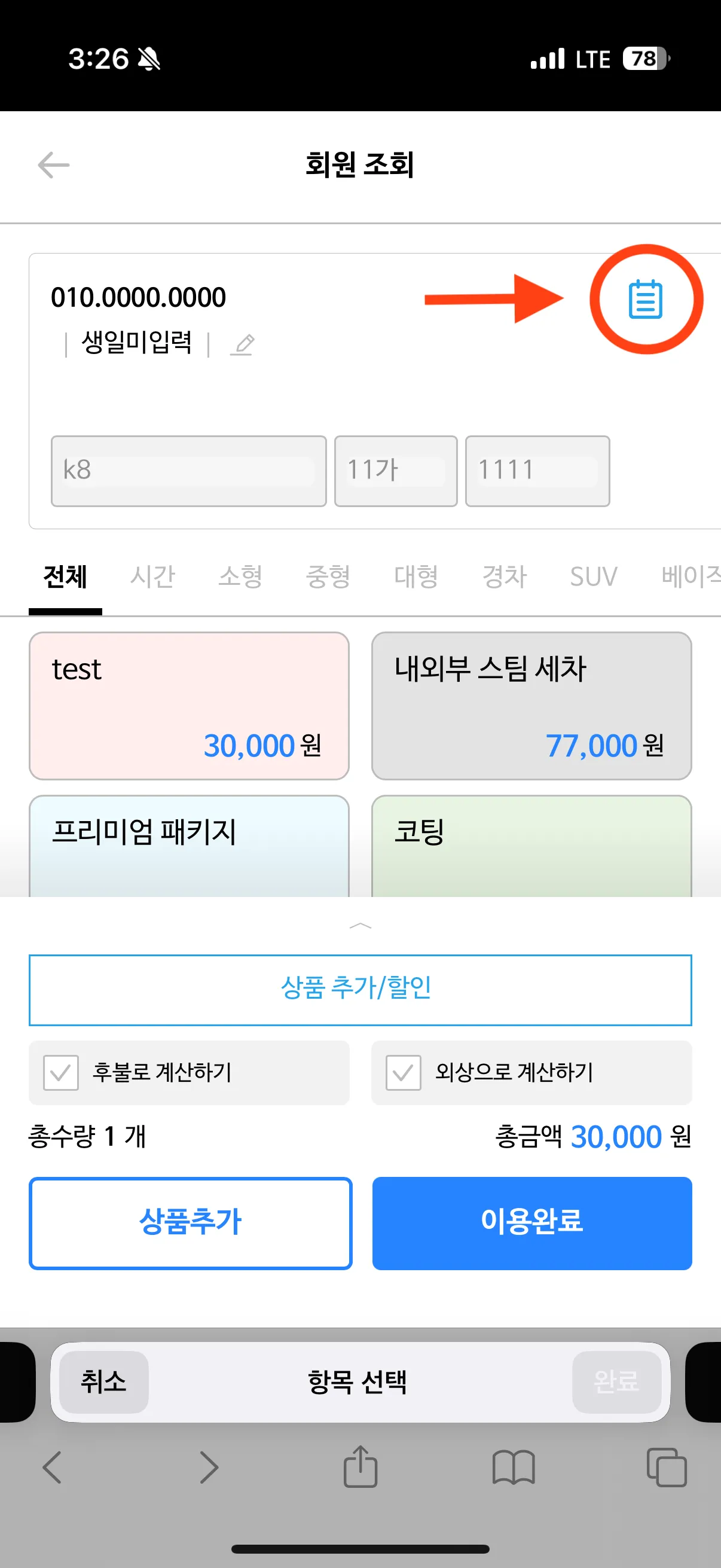Viewport: 721px width, 1568px height.
Task: Switch to the 시간 tab
Action: (x=152, y=576)
